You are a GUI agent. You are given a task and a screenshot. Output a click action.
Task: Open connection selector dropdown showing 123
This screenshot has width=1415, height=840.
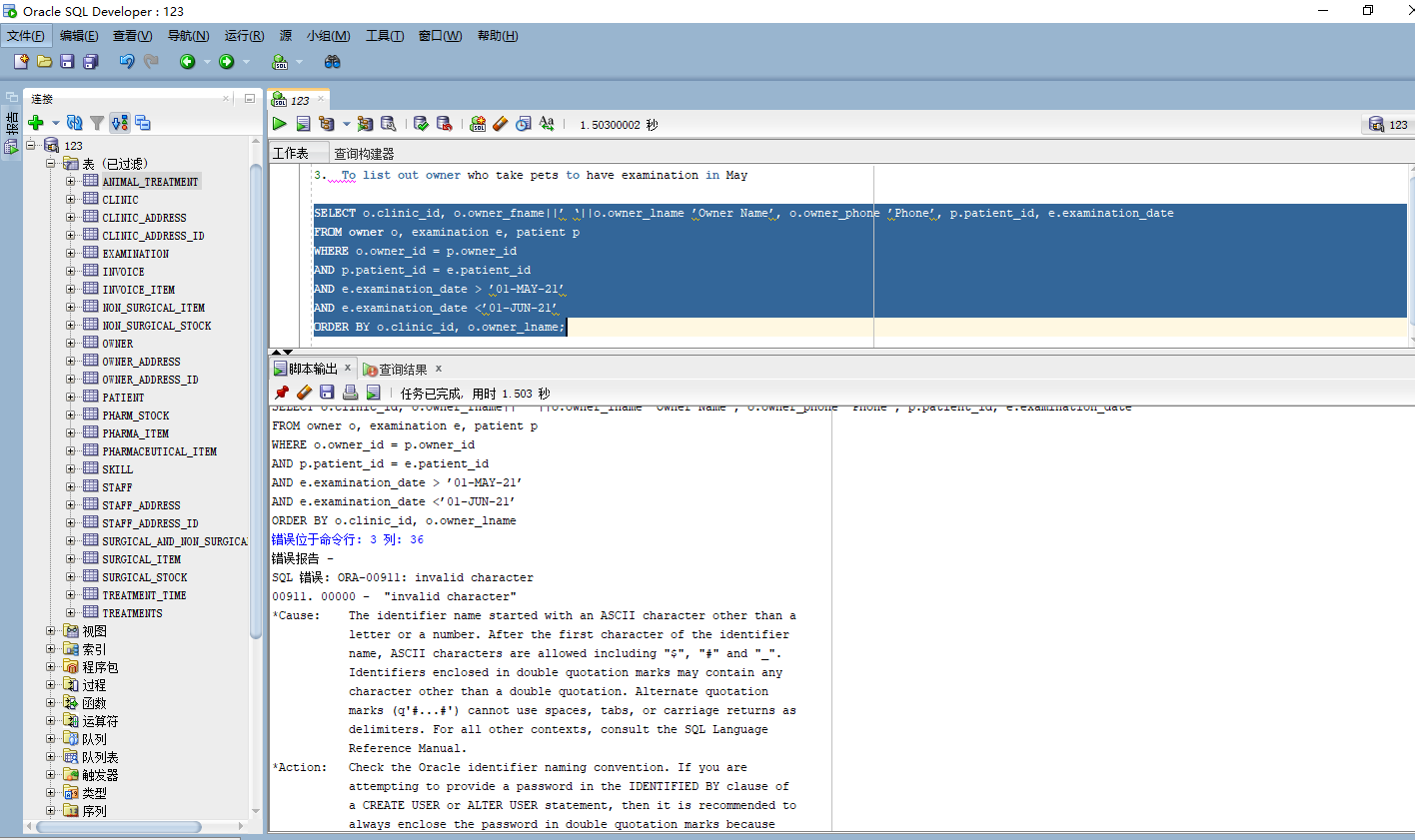click(1387, 125)
